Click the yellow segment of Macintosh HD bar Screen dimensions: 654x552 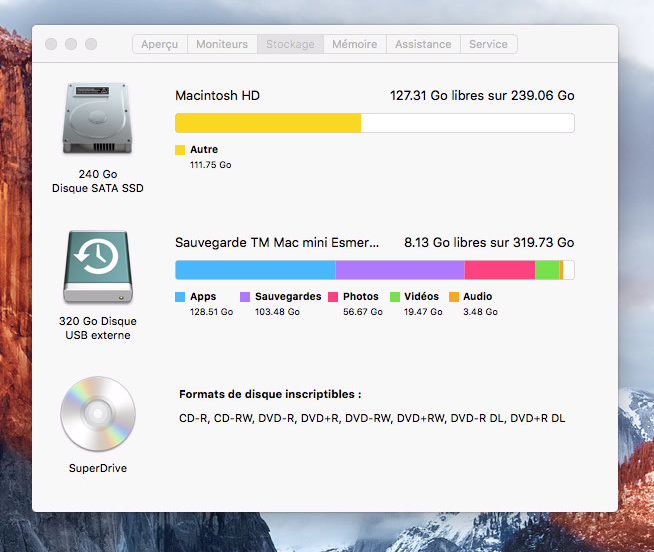tap(267, 123)
